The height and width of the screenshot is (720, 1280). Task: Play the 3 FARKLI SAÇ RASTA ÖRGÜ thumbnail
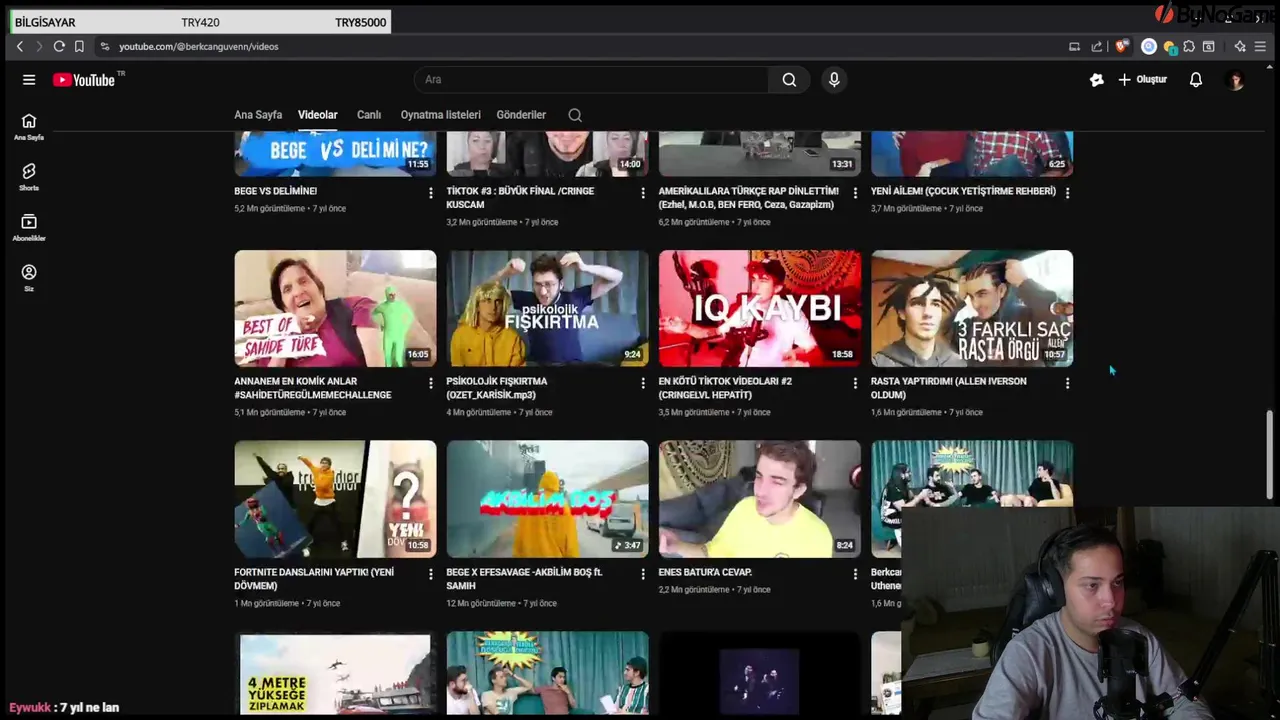pyautogui.click(x=972, y=308)
